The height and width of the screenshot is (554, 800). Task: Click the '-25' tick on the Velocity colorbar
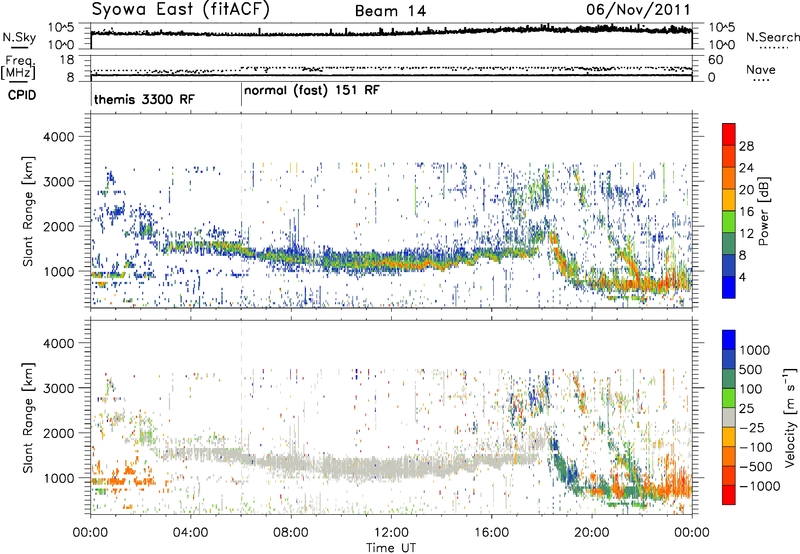point(753,428)
